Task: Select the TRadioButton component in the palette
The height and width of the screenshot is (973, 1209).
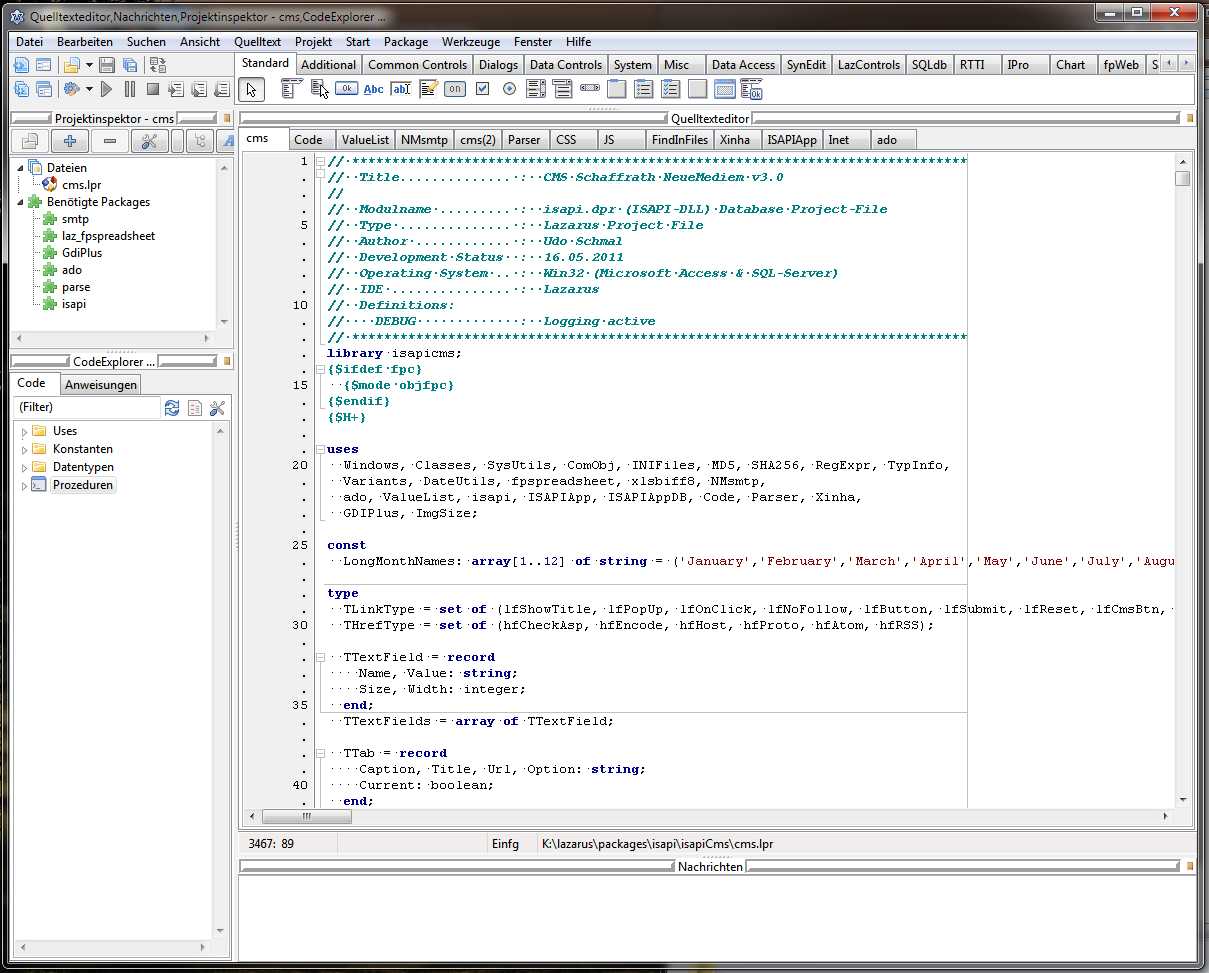Action: 510,89
